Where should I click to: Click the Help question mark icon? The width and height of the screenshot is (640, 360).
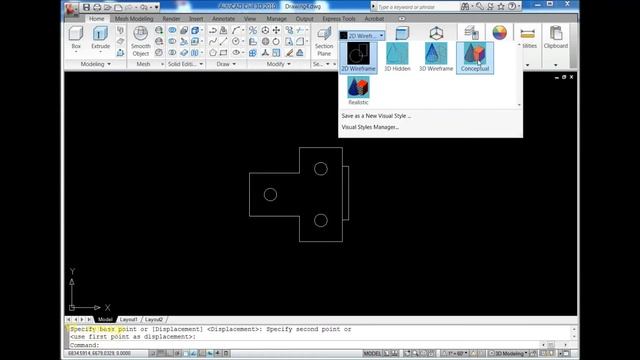(511, 7)
